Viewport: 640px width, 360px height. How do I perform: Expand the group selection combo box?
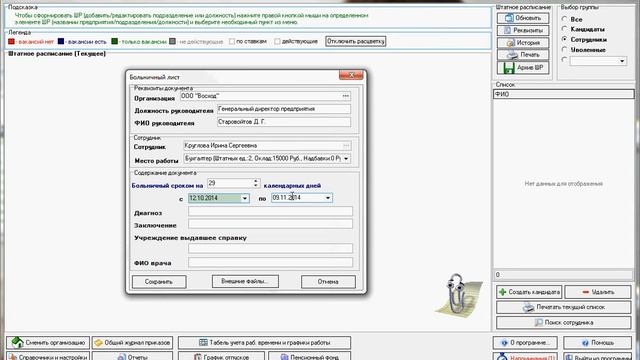(x=622, y=61)
